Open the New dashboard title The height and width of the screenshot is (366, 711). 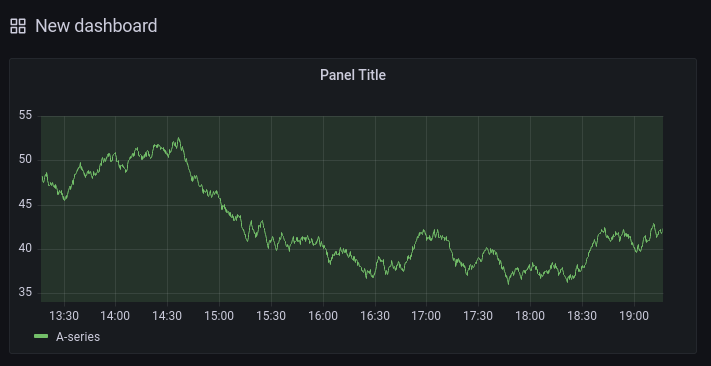(96, 26)
